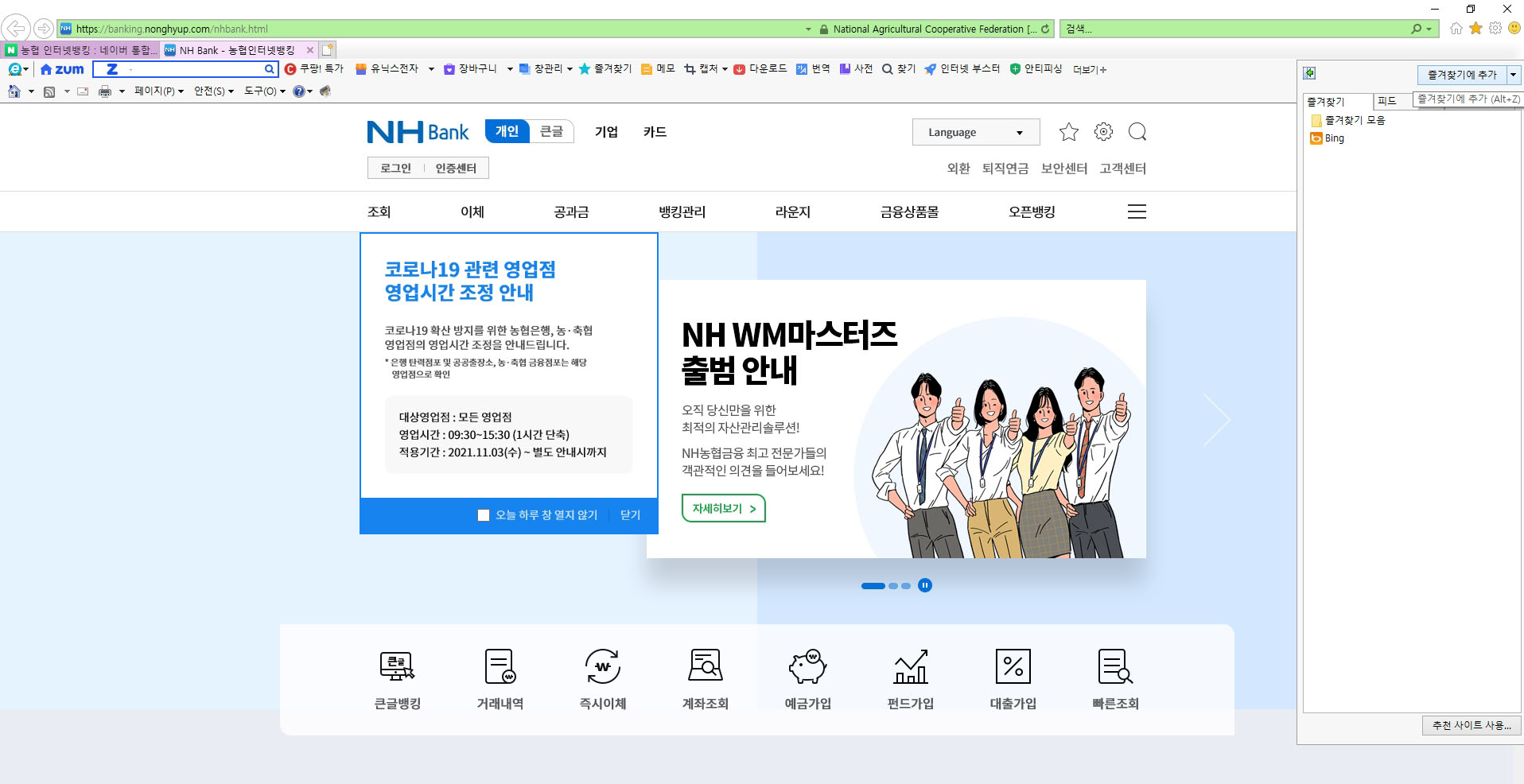1524x784 pixels.
Task: Open the hamburger full menu icon
Action: pos(1137,212)
